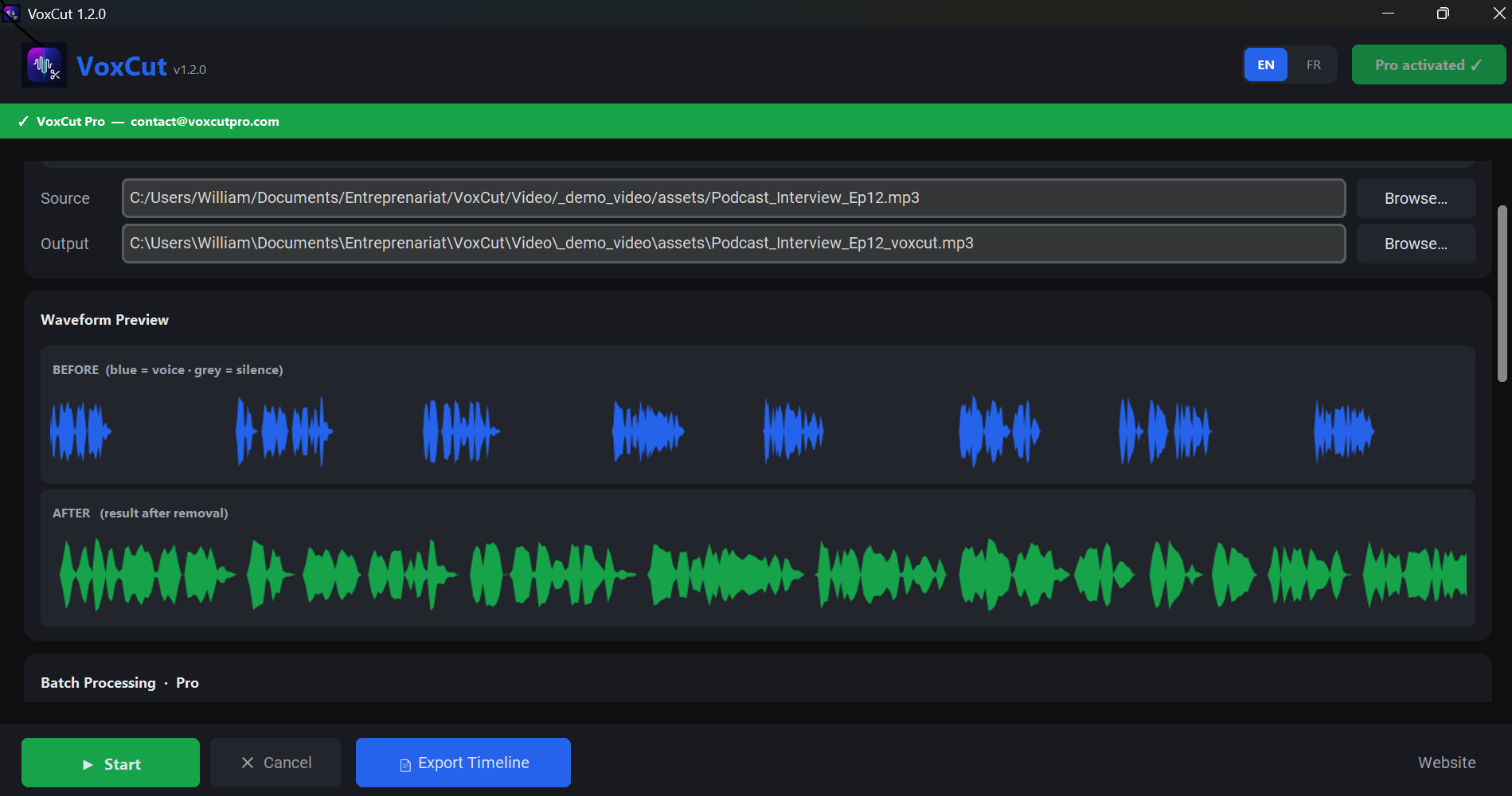Image resolution: width=1512 pixels, height=796 pixels.
Task: Restore down the VoxCut window
Action: coord(1443,14)
